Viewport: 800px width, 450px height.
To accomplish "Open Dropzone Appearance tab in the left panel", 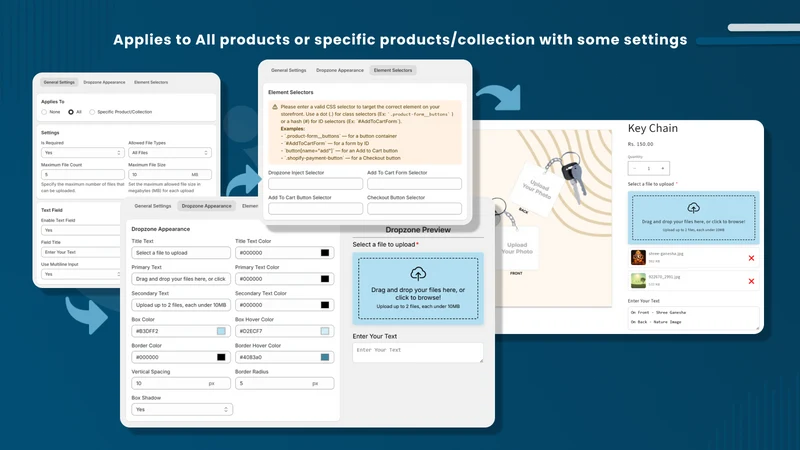I will click(x=104, y=82).
